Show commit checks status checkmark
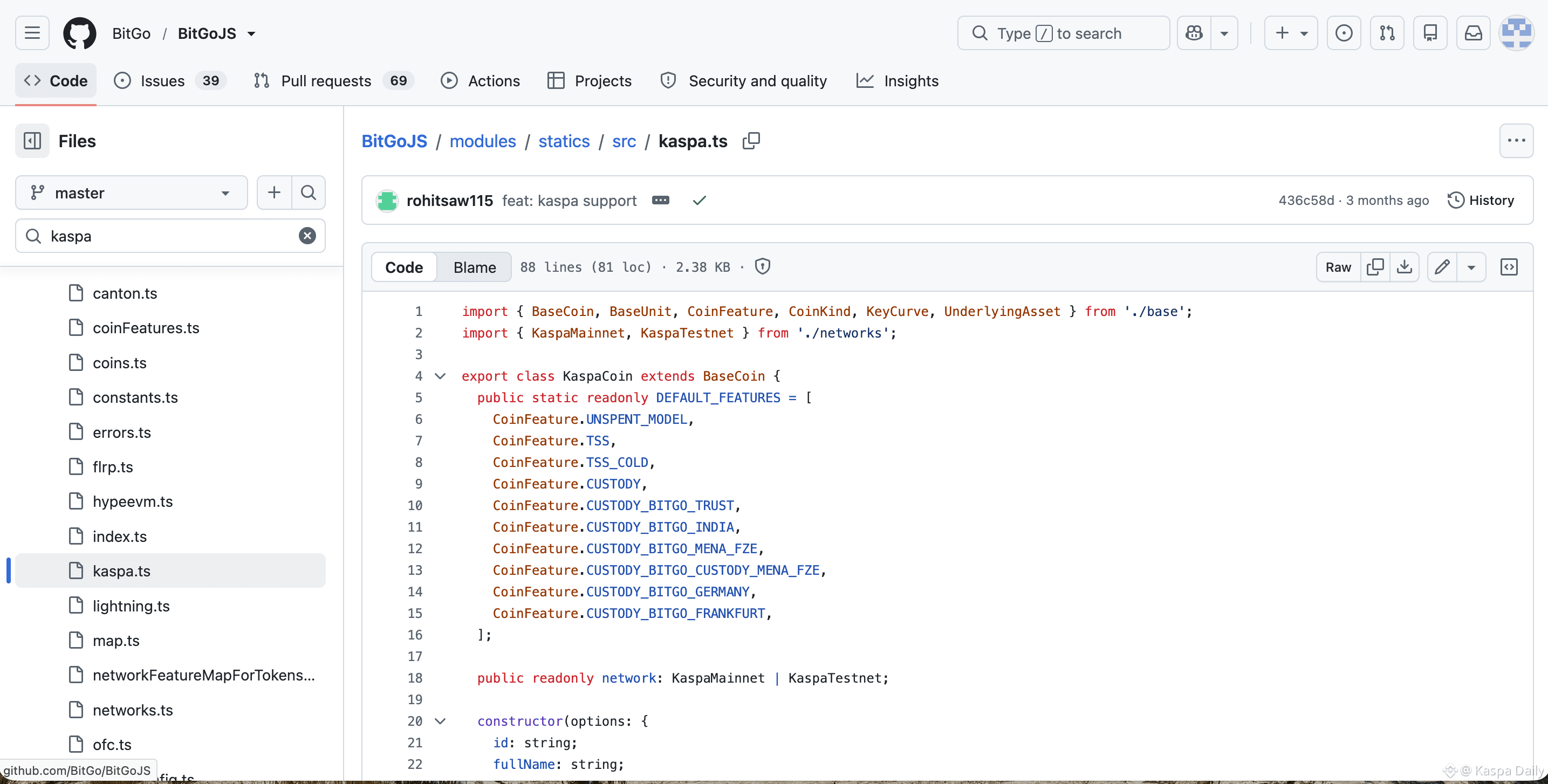This screenshot has height=784, width=1548. point(700,201)
